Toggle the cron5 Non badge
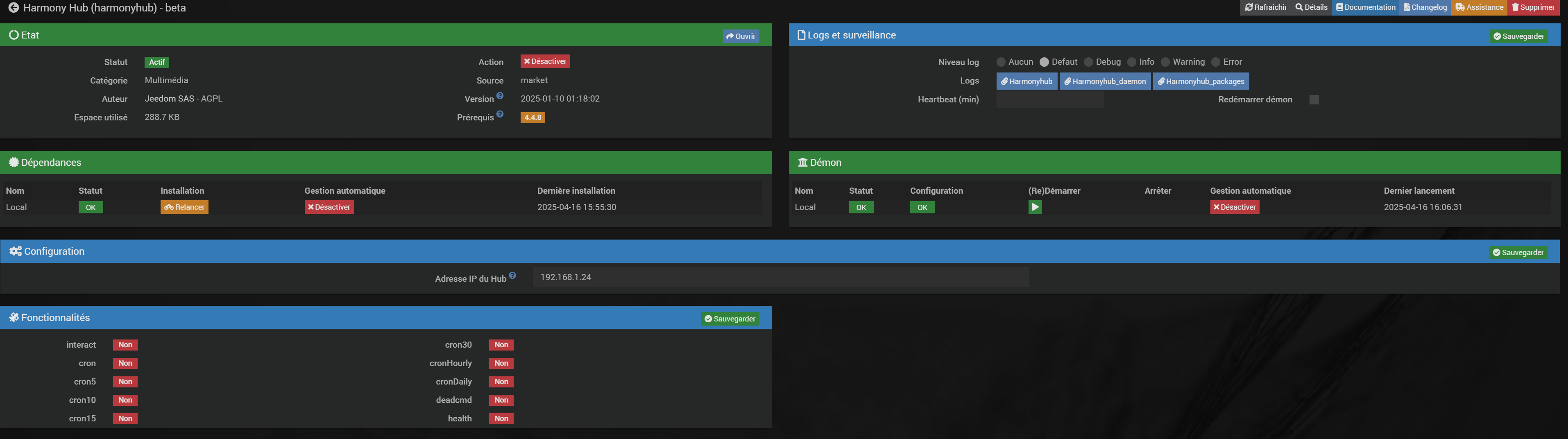The image size is (1568, 439). tap(125, 382)
